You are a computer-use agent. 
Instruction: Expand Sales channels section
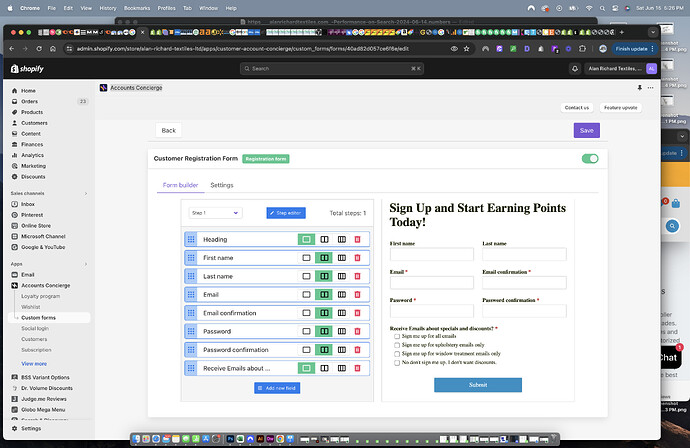86,193
